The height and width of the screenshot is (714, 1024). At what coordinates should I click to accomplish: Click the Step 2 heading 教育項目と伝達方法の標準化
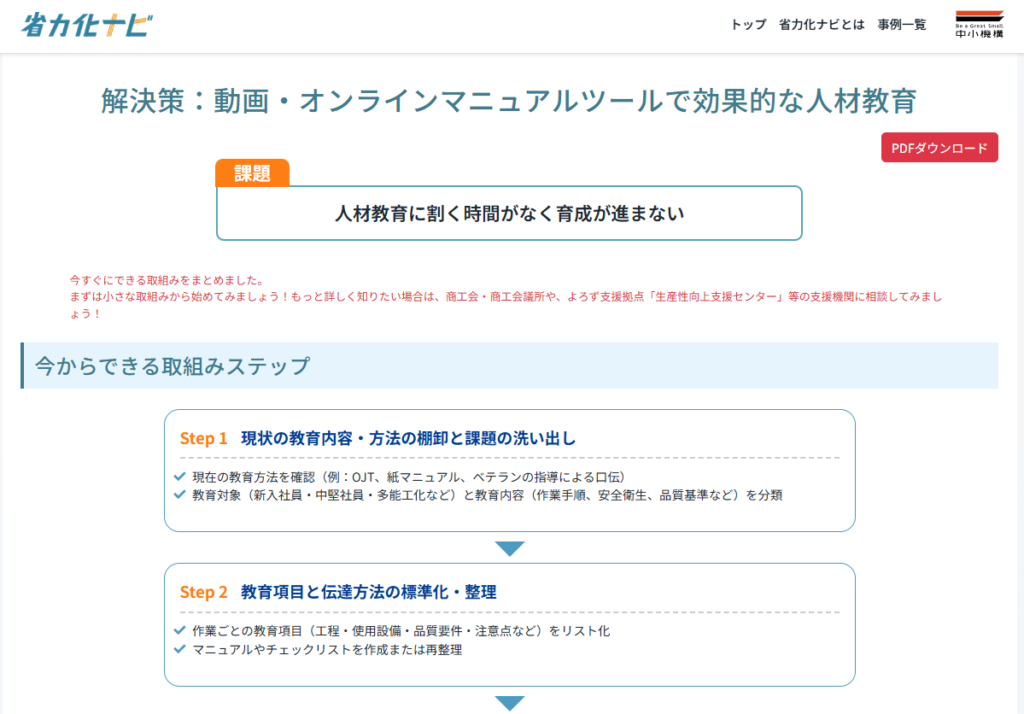point(368,592)
